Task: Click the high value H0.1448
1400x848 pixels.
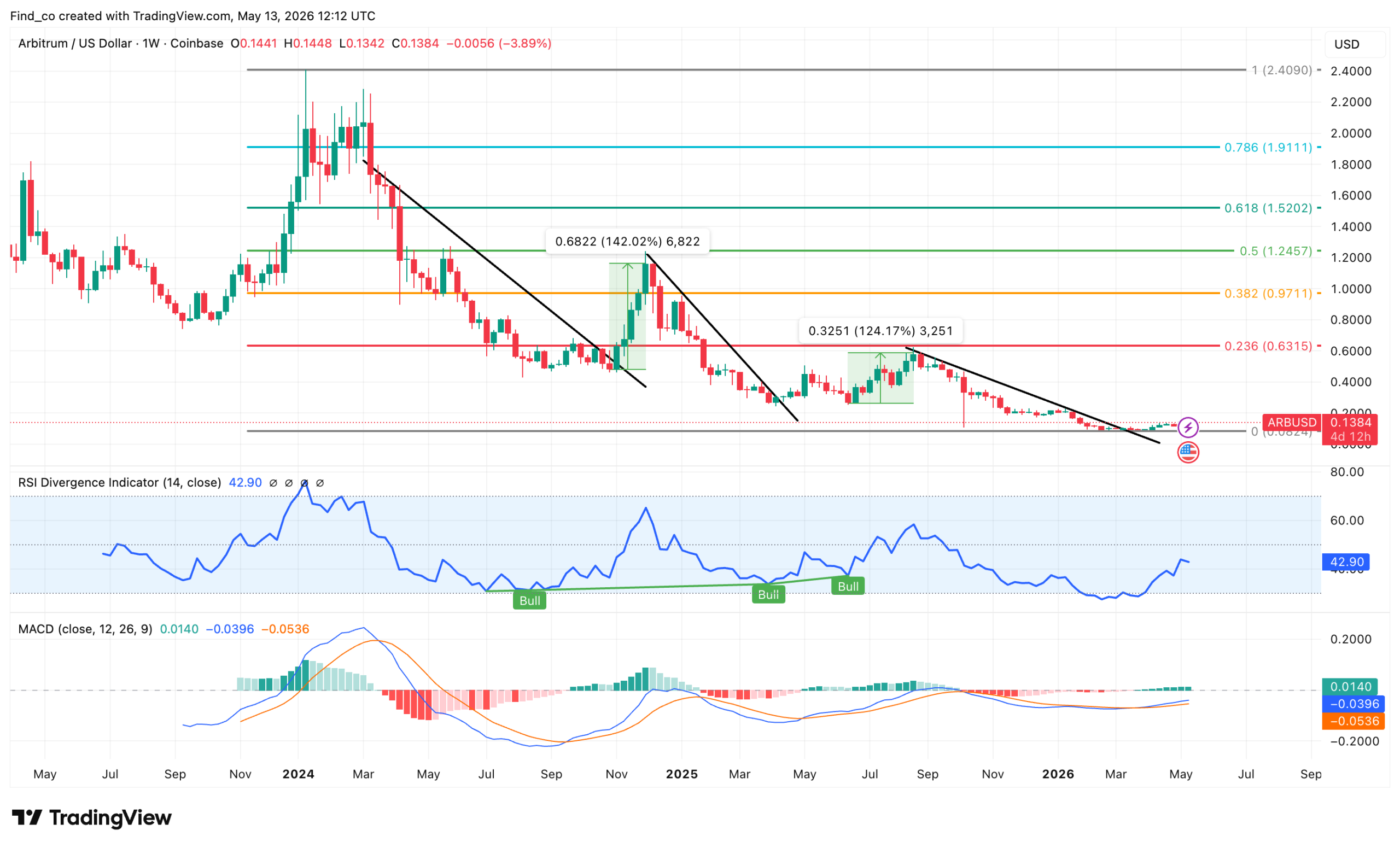Action: click(308, 43)
